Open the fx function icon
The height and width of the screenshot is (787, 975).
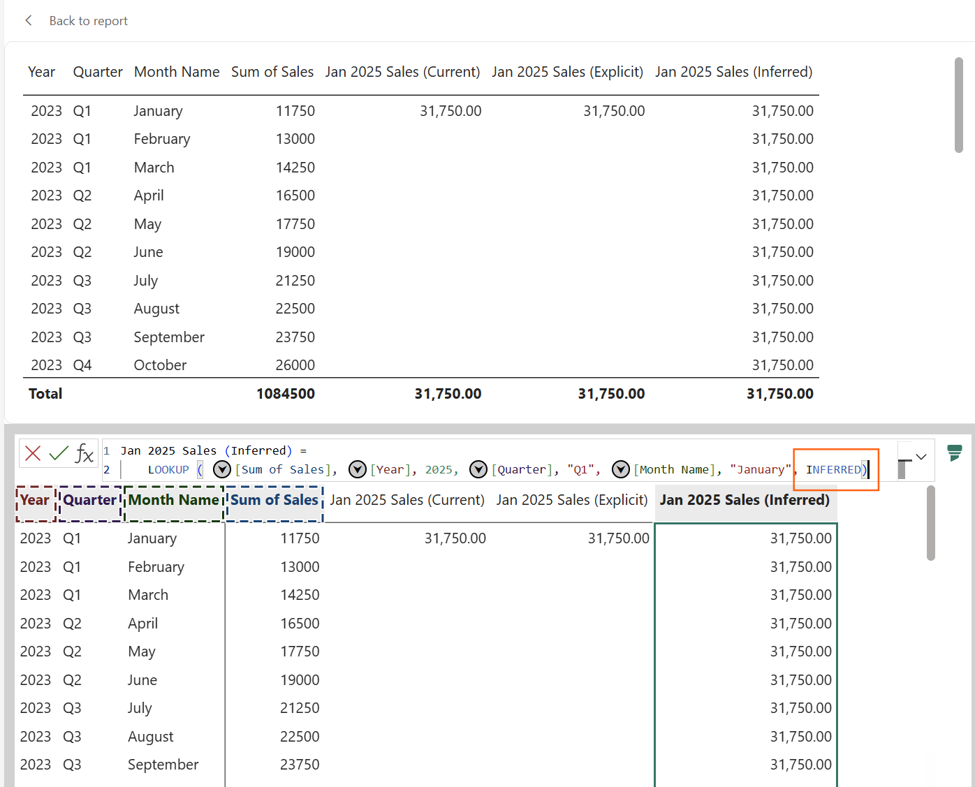[x=84, y=453]
